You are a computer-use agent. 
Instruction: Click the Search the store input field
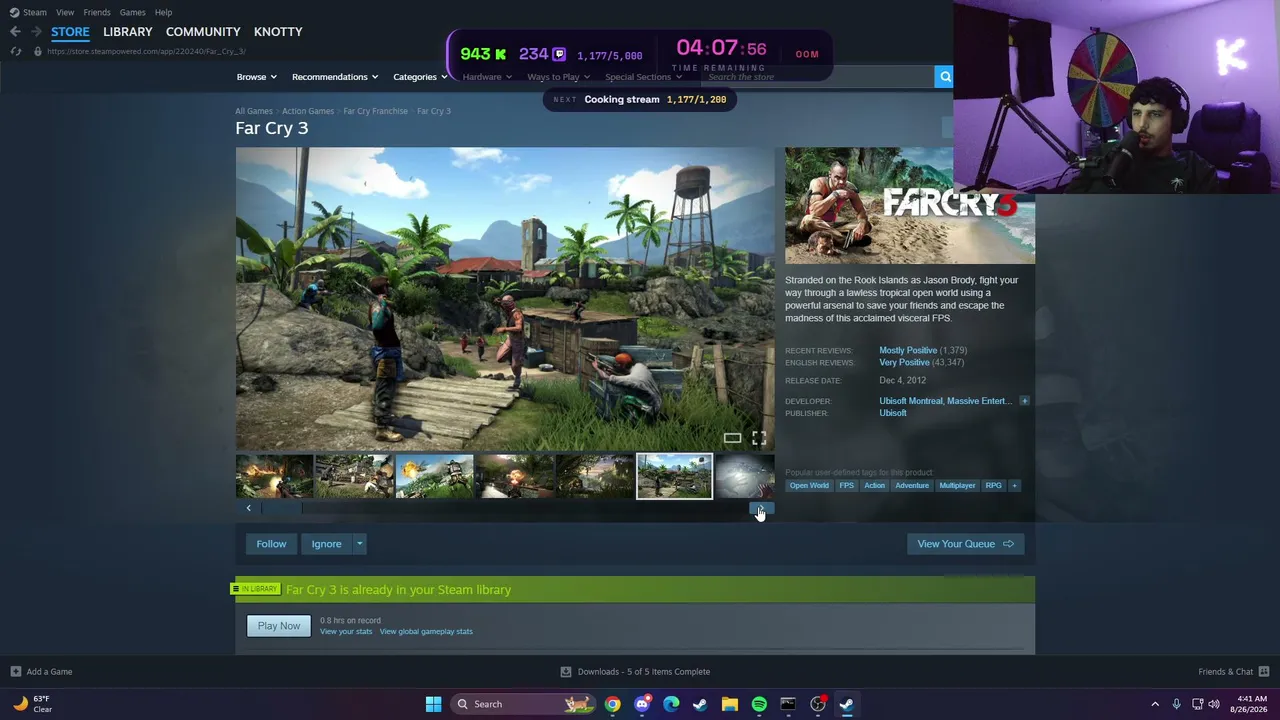pyautogui.click(x=818, y=77)
